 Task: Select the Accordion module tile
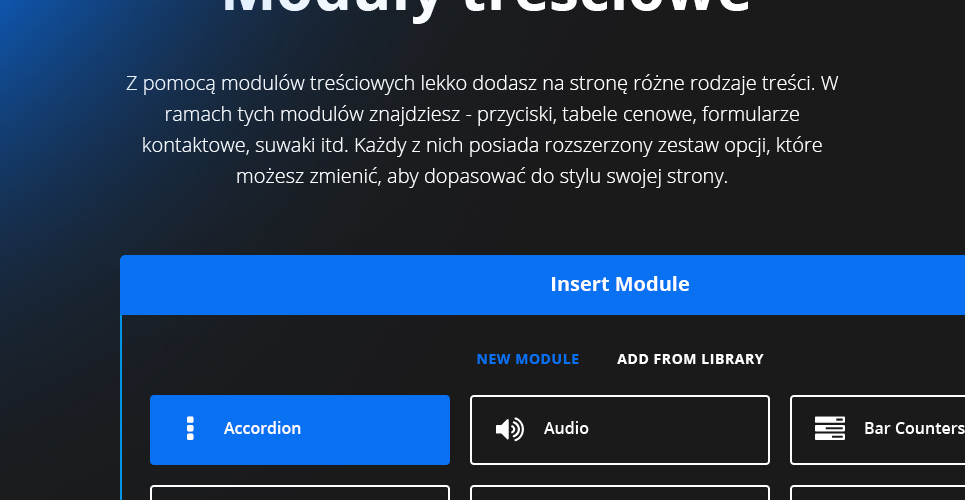tap(300, 430)
